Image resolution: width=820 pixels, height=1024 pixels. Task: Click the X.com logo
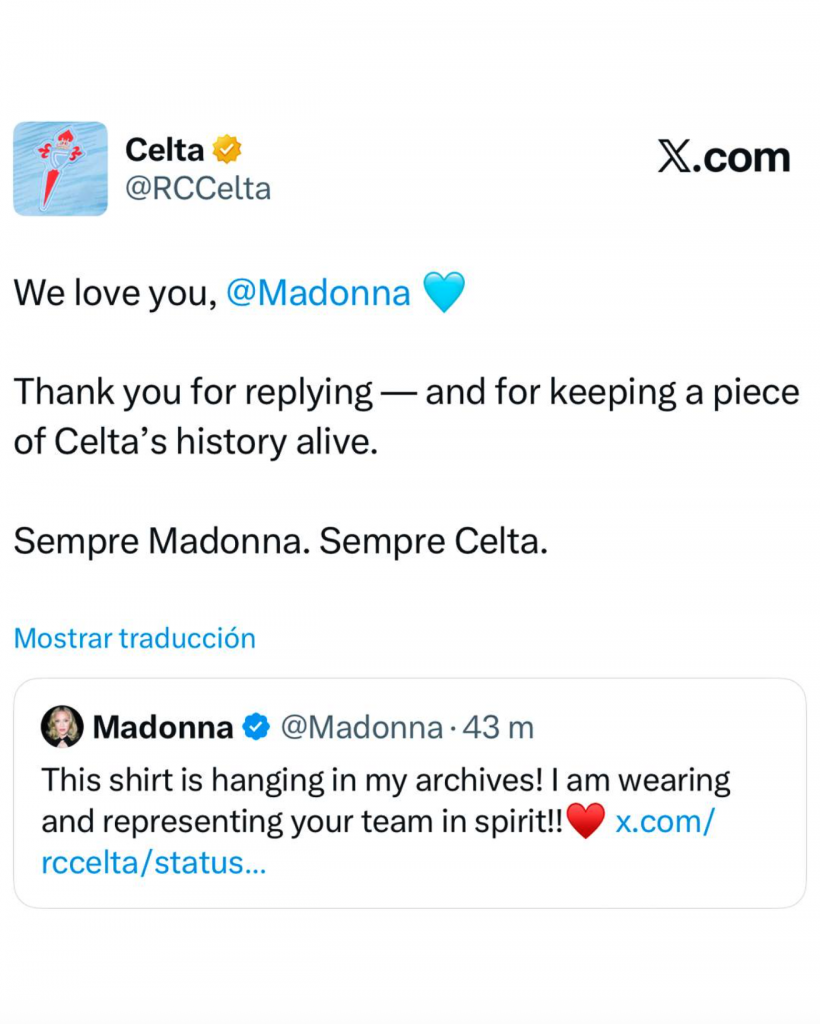(x=724, y=158)
